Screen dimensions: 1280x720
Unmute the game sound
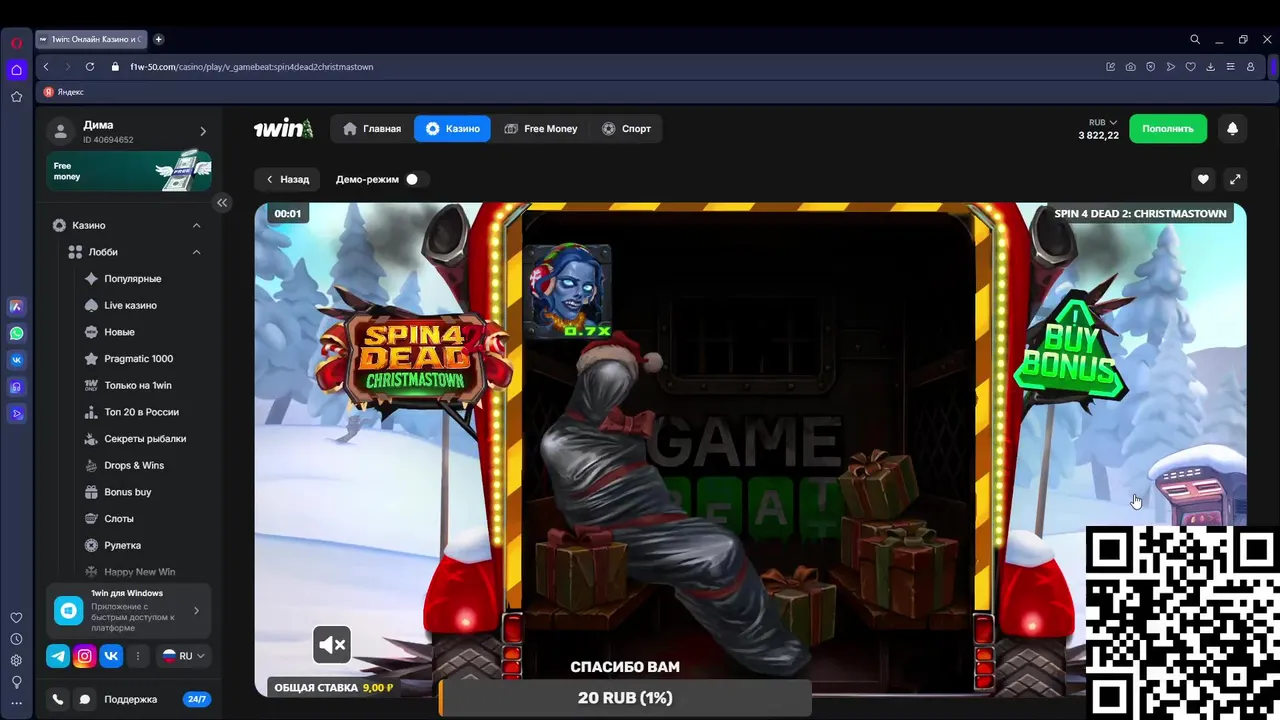point(332,645)
